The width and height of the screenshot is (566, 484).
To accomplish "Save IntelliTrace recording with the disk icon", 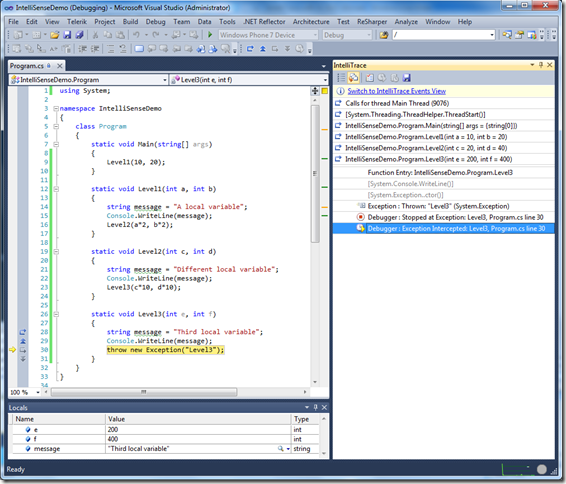I will tap(407, 78).
